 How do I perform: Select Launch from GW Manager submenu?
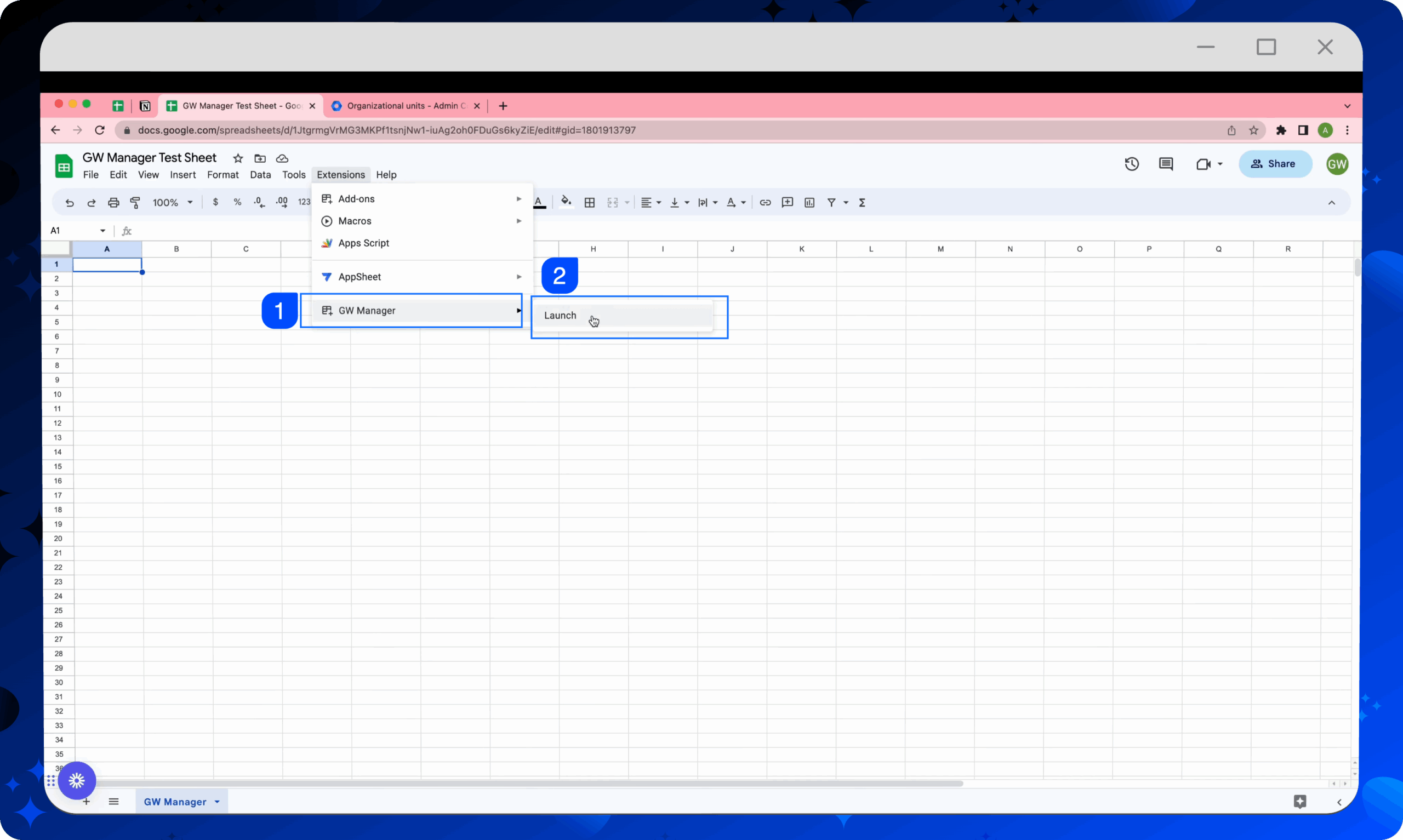pos(560,315)
